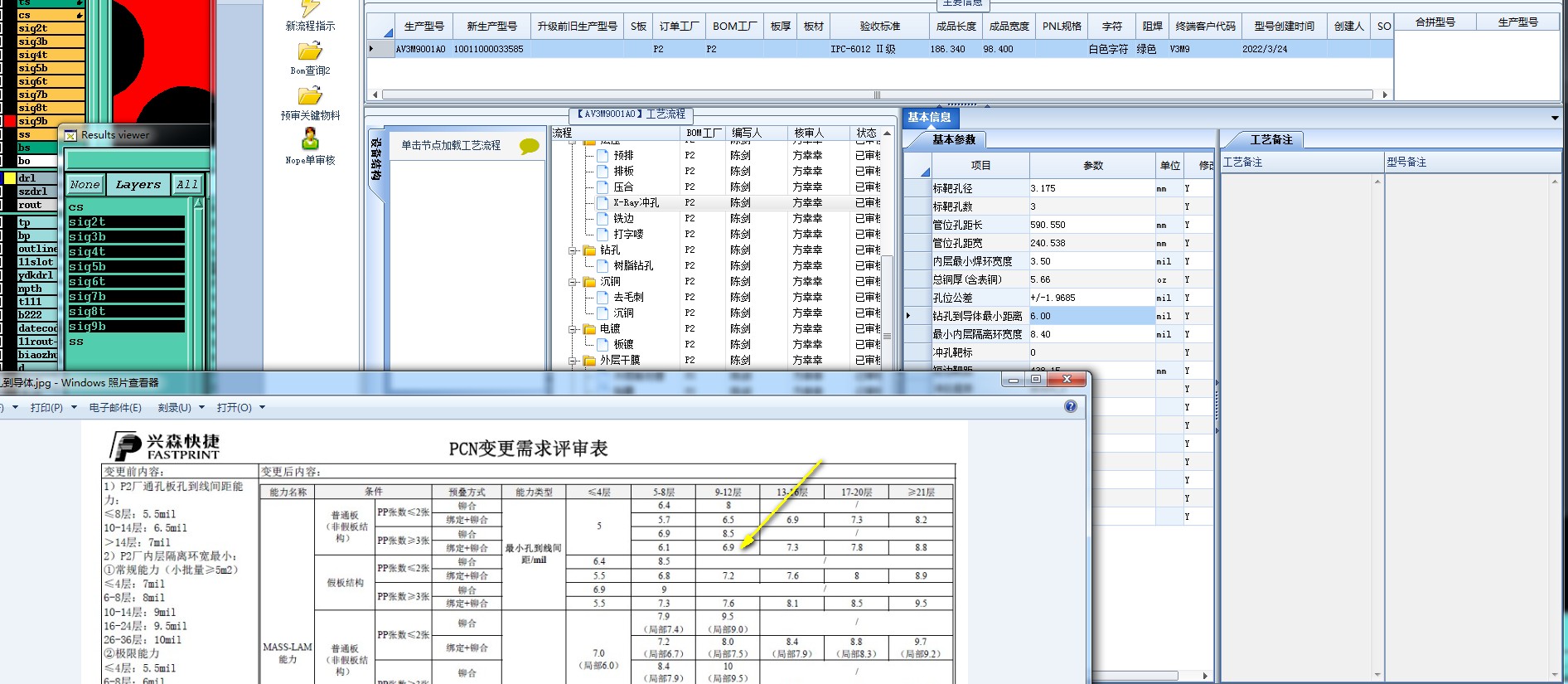The image size is (1568, 684).
Task: Open the Nope单审核 user icon
Action: pos(310,139)
